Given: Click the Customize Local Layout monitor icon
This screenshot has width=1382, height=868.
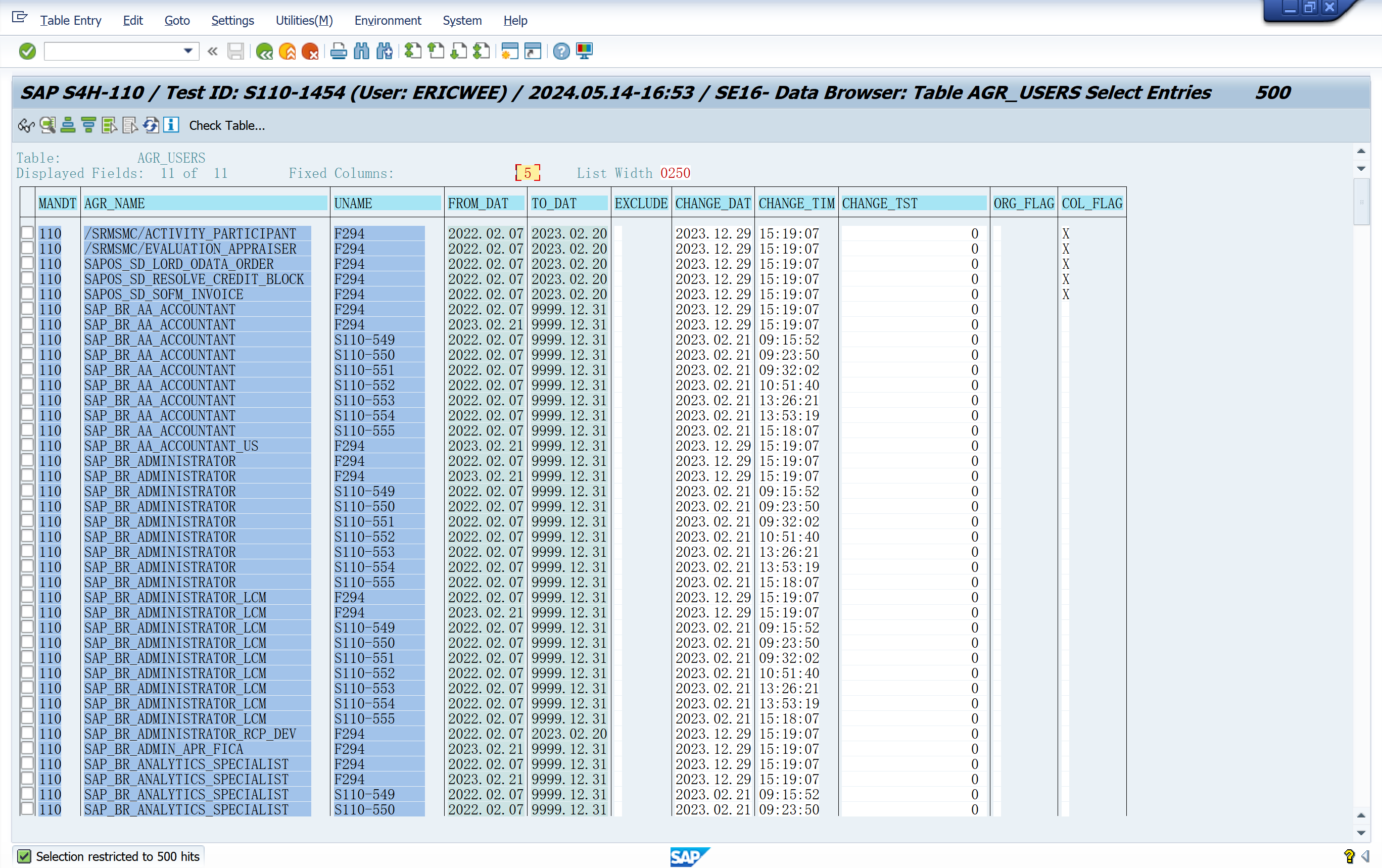Looking at the screenshot, I should pyautogui.click(x=584, y=52).
